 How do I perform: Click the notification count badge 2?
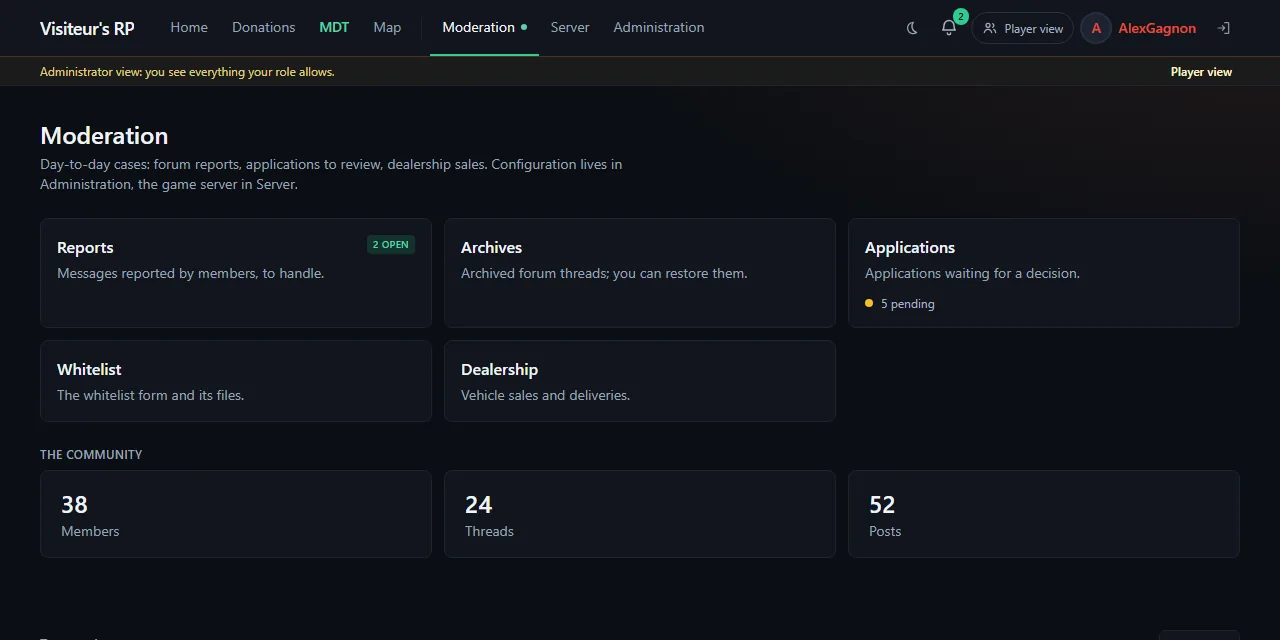pyautogui.click(x=961, y=16)
